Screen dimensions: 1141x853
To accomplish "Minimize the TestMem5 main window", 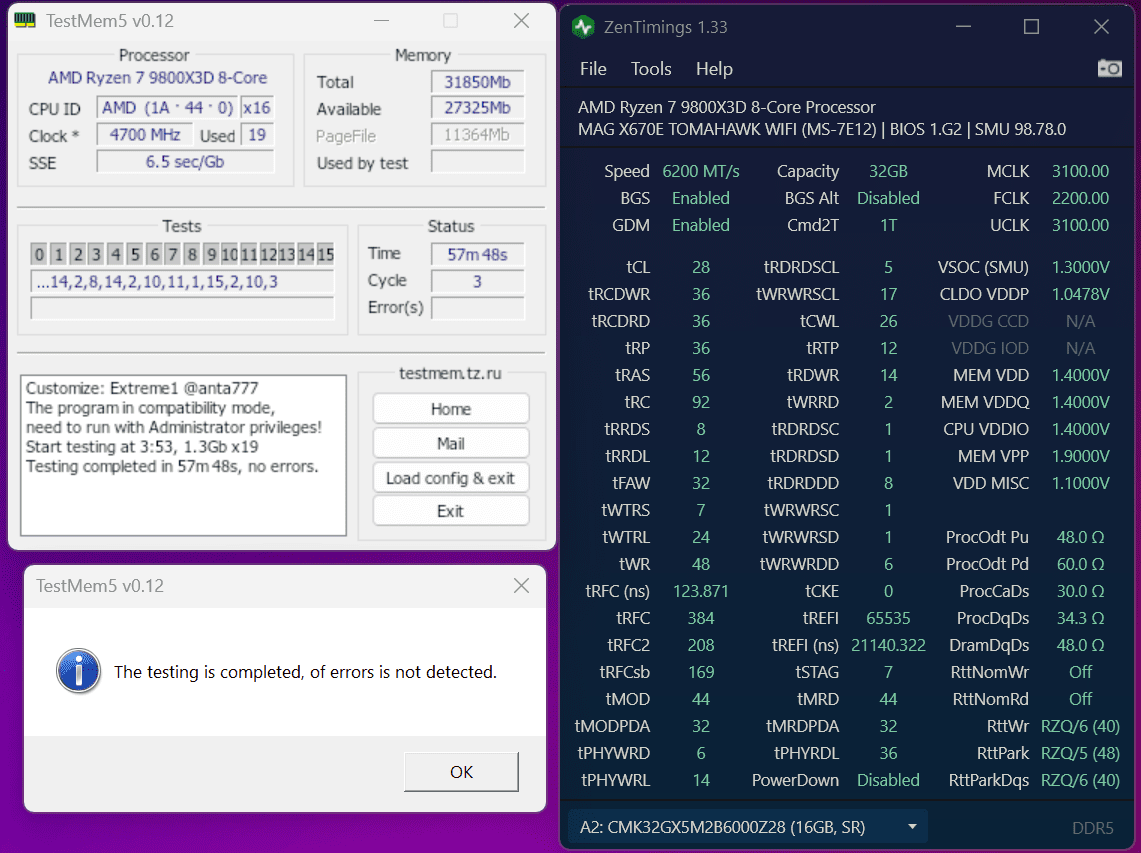I will point(381,20).
